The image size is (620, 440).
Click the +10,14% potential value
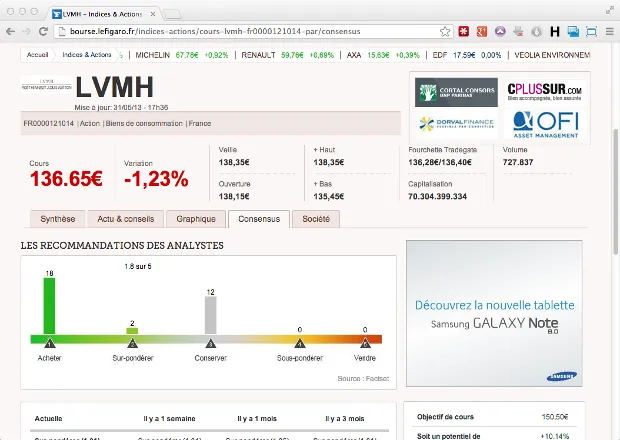555,436
